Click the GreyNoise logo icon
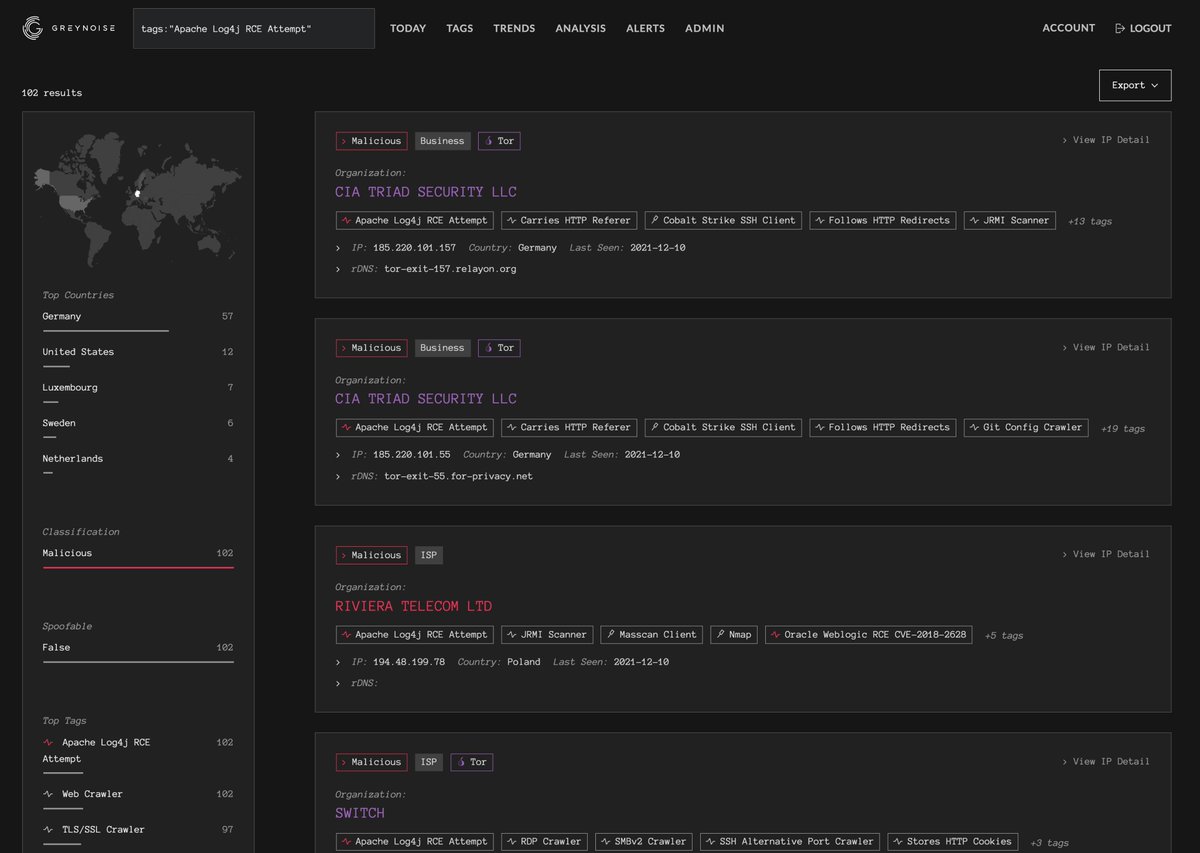Screen dimensions: 1200x853 pyautogui.click(x=32, y=27)
